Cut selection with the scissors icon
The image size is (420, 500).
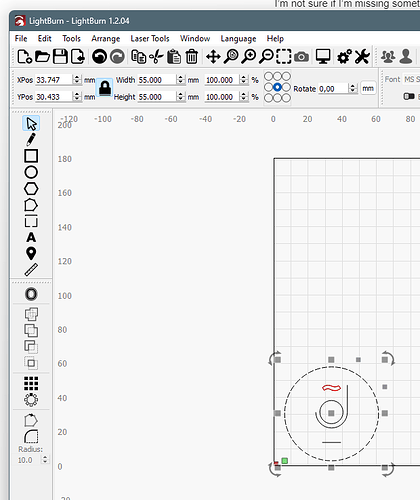pos(156,56)
